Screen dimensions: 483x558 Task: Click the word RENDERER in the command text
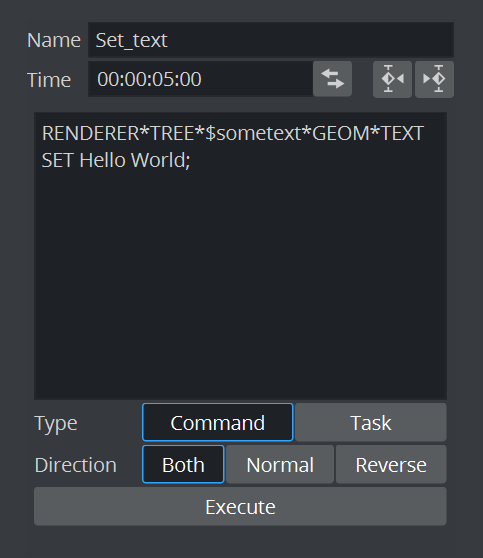click(90, 133)
